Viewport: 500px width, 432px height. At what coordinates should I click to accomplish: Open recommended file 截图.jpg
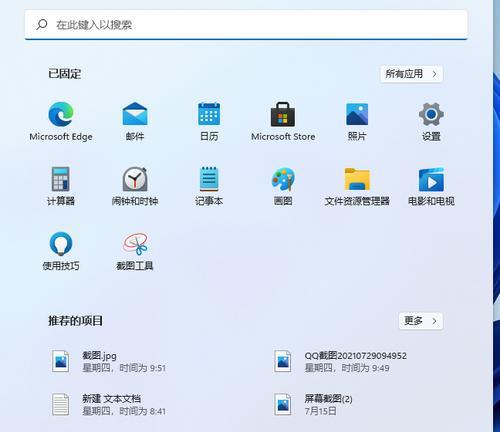coord(109,362)
